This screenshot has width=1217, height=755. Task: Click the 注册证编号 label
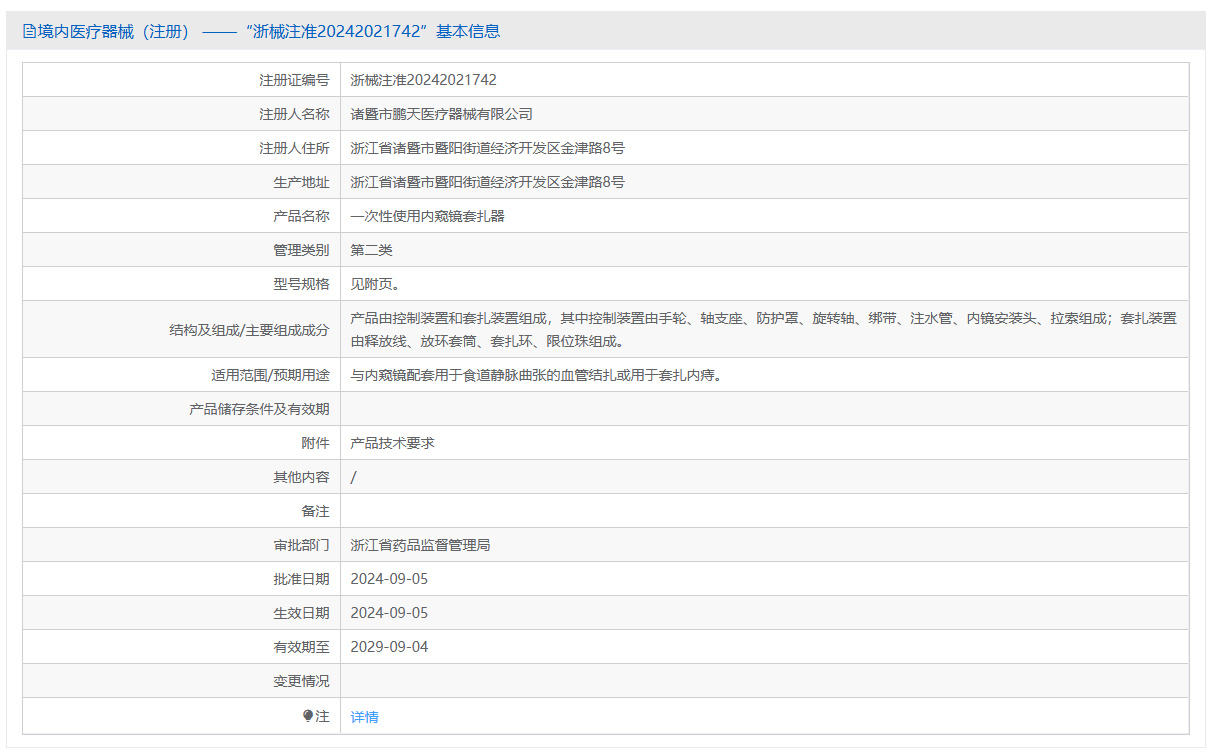[294, 80]
